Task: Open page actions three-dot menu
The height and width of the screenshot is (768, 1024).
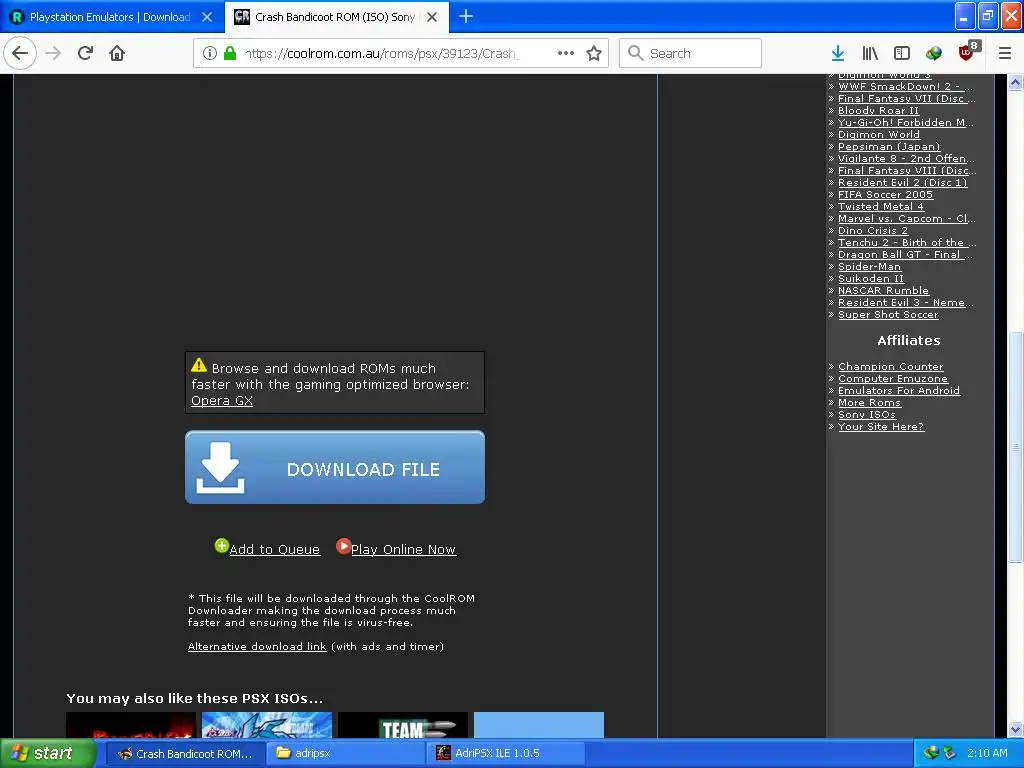Action: point(566,53)
